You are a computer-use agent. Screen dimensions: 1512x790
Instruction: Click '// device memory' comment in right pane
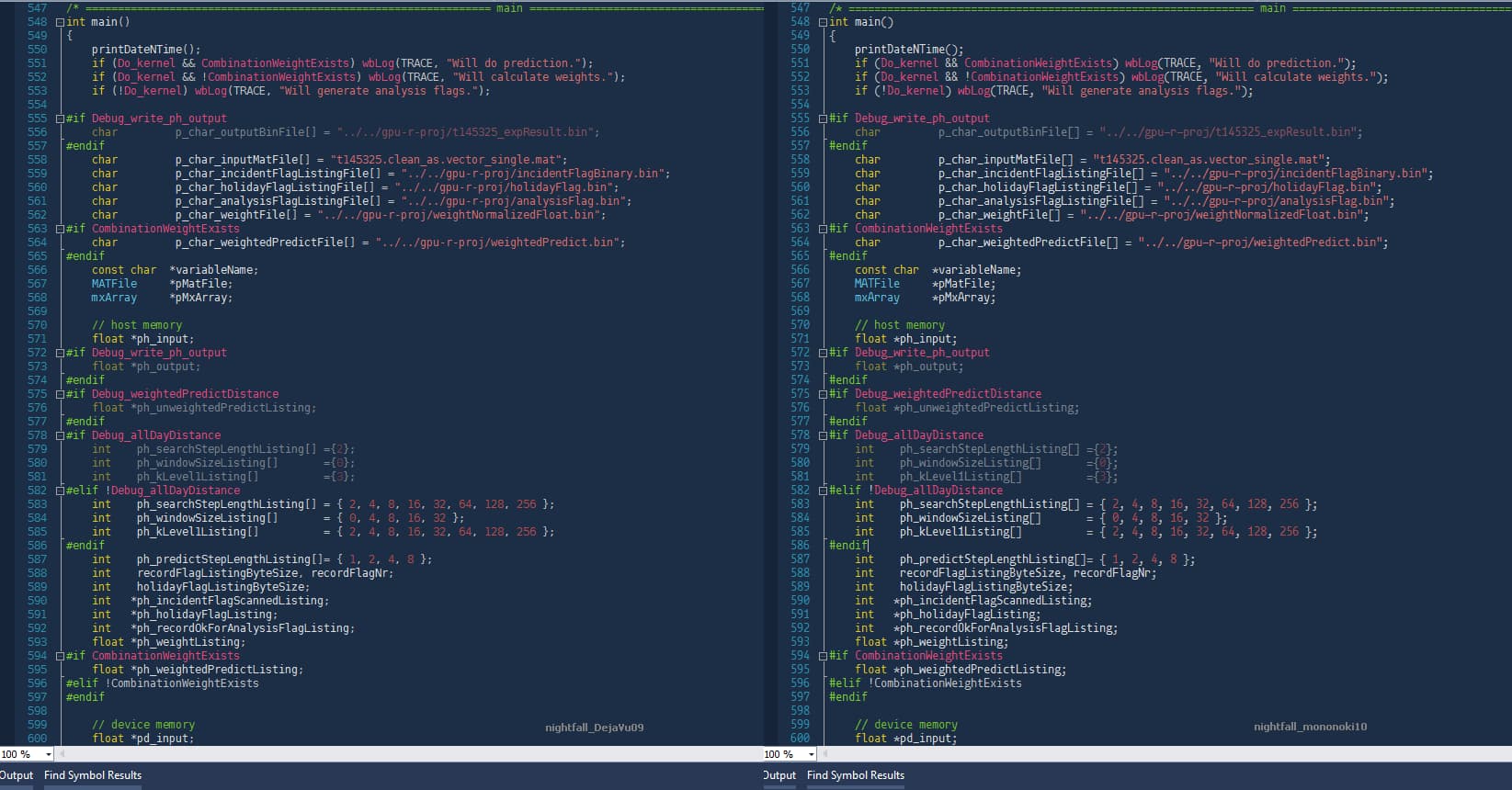(906, 725)
